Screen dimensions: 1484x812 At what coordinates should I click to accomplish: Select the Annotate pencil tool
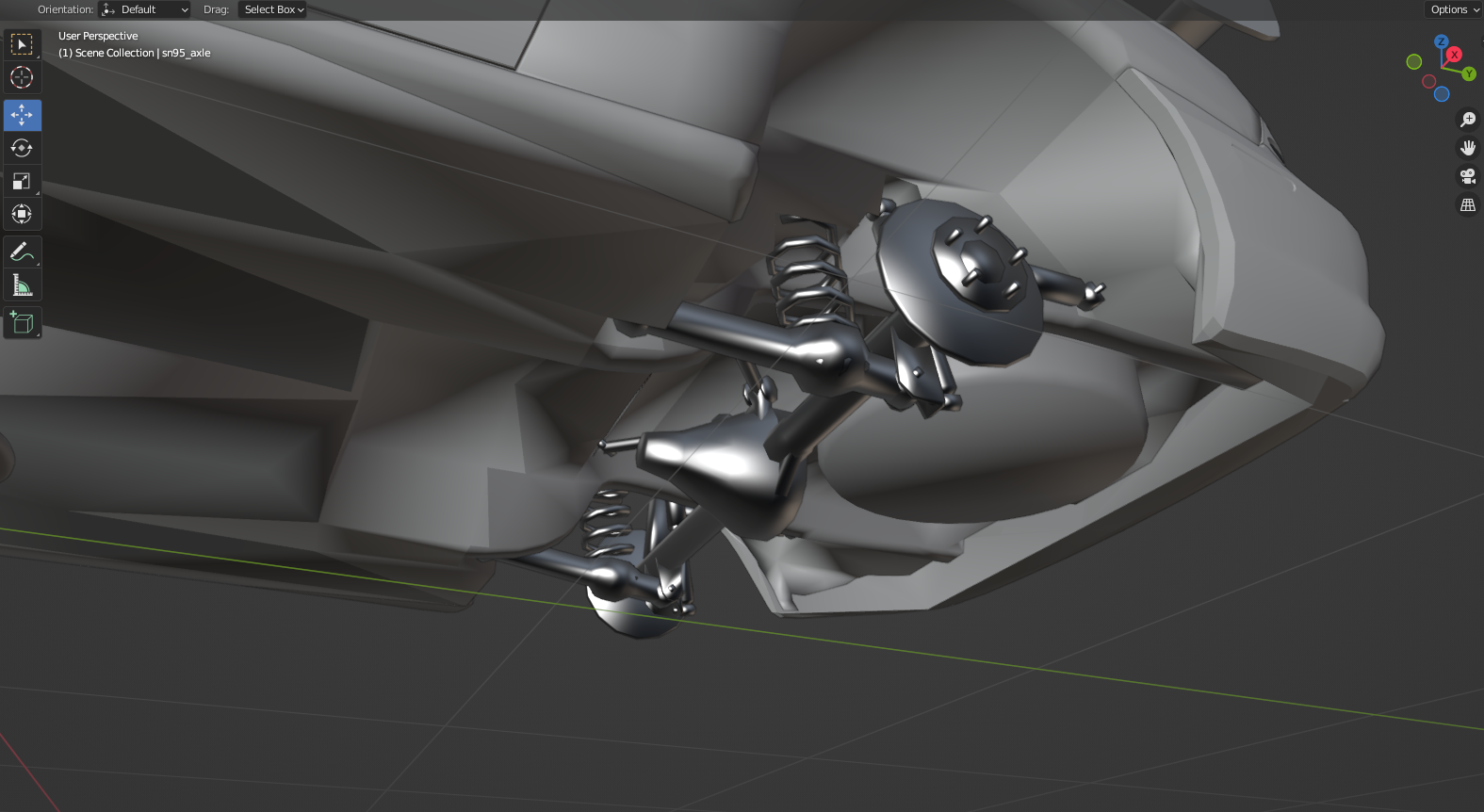(x=22, y=252)
